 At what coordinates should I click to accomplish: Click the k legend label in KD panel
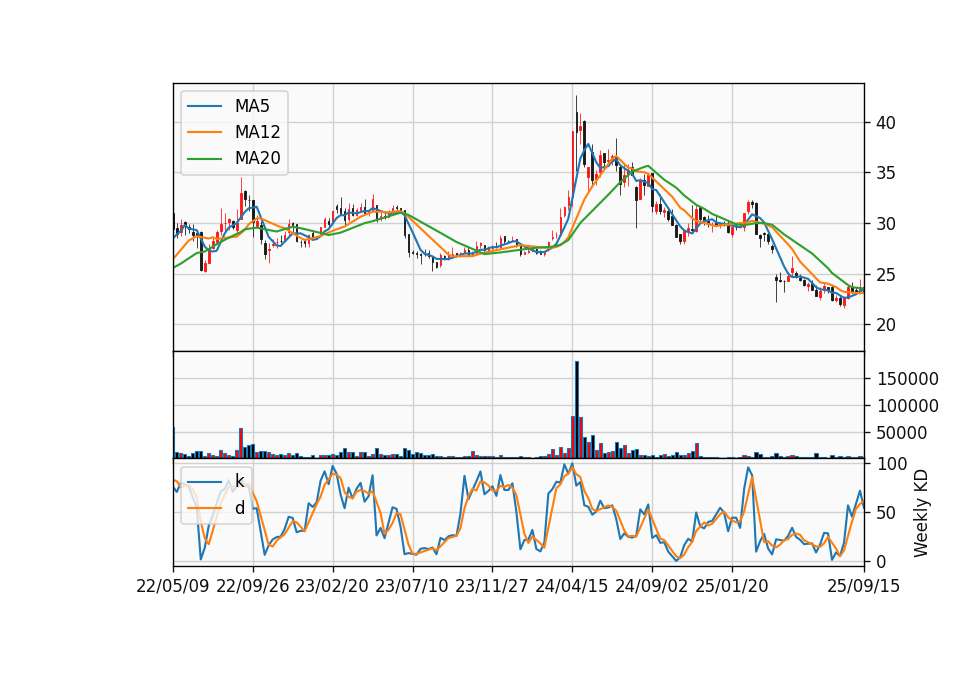[239, 481]
